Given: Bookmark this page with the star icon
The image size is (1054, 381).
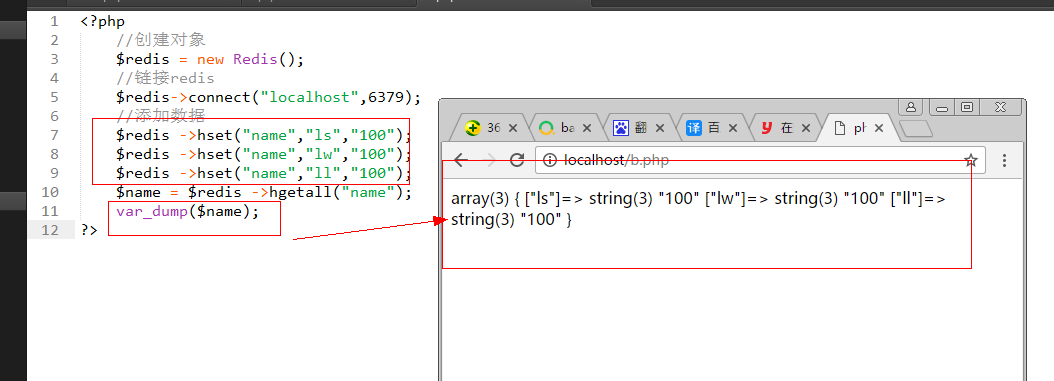Looking at the screenshot, I should [970, 160].
